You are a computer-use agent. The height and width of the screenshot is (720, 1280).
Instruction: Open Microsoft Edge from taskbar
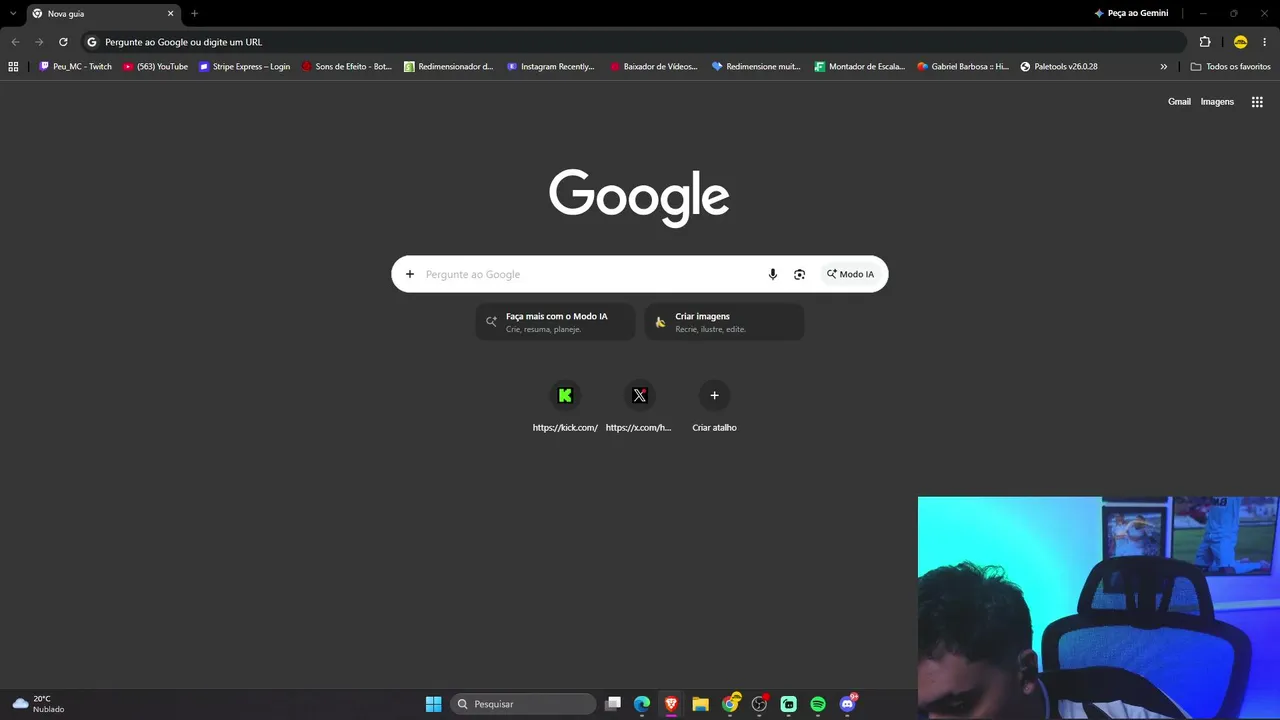click(x=642, y=704)
